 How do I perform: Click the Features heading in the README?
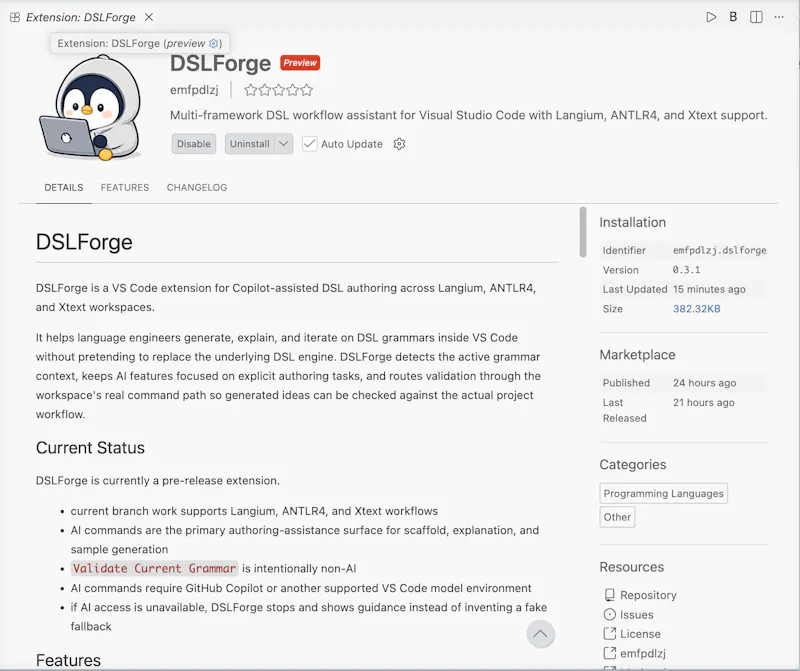click(68, 660)
